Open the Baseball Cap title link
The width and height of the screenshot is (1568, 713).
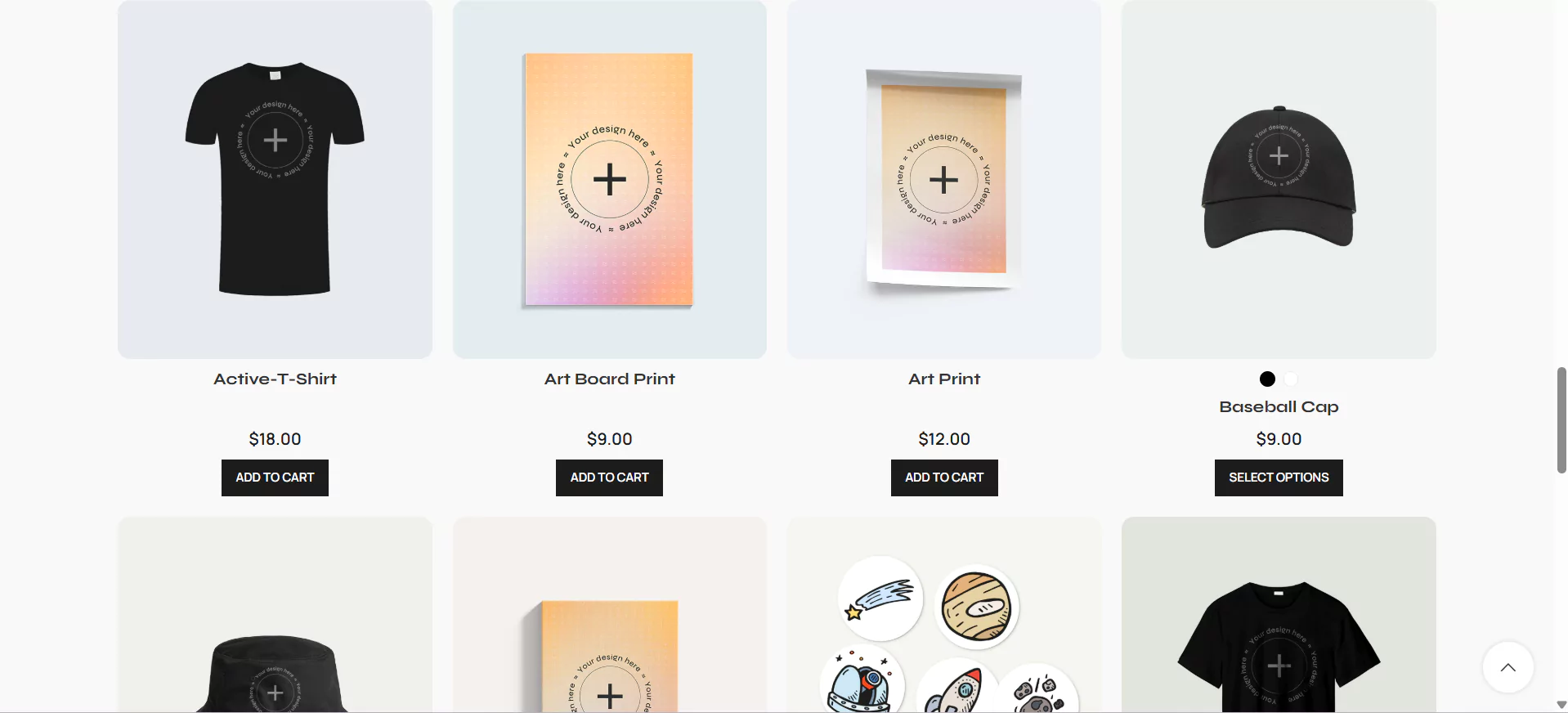point(1279,407)
